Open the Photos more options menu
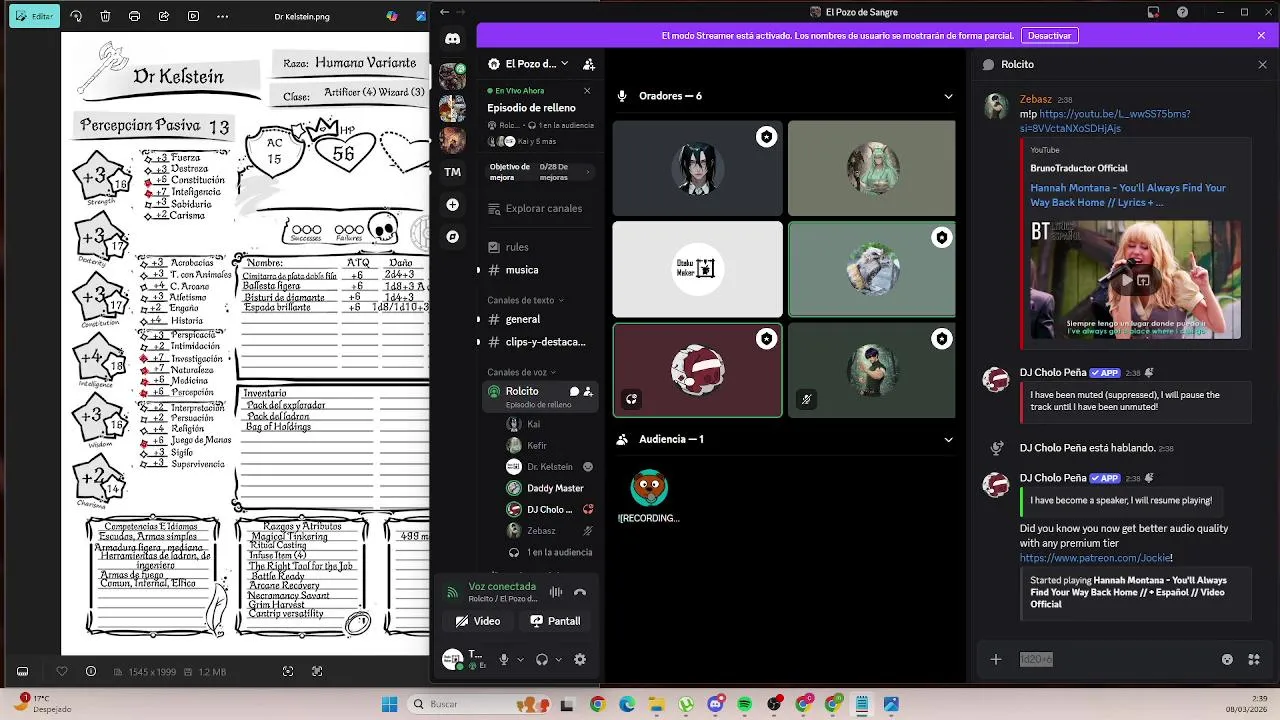 [x=222, y=16]
